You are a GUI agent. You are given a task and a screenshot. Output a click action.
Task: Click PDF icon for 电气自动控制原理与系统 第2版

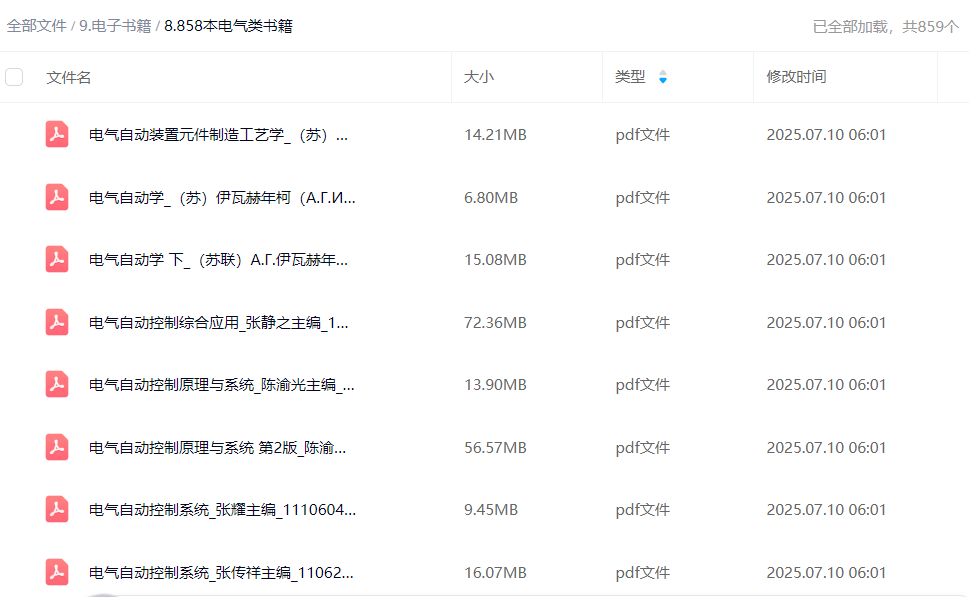coord(57,448)
